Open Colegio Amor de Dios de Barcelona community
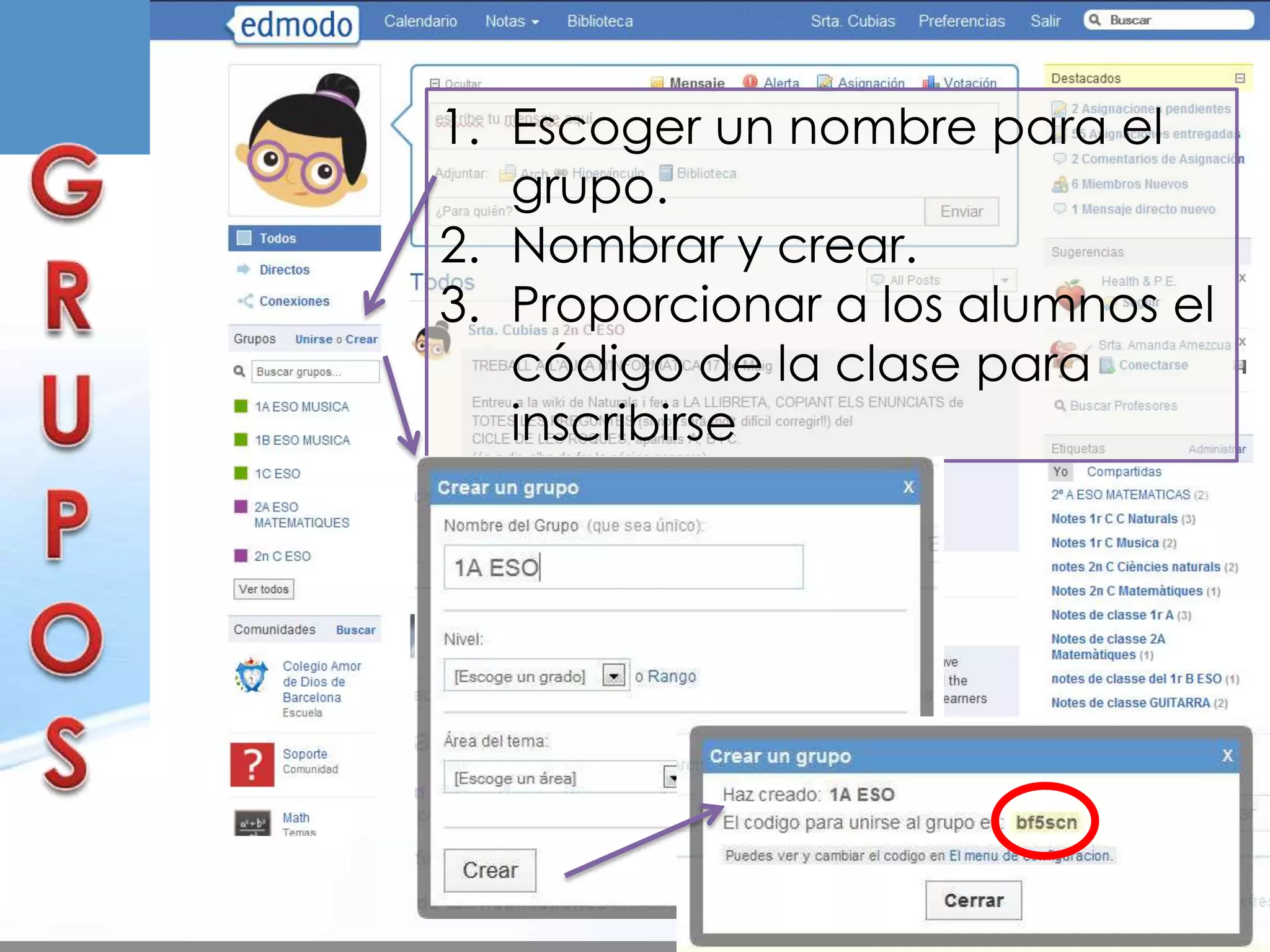Viewport: 1270px width, 952px height. (x=322, y=682)
